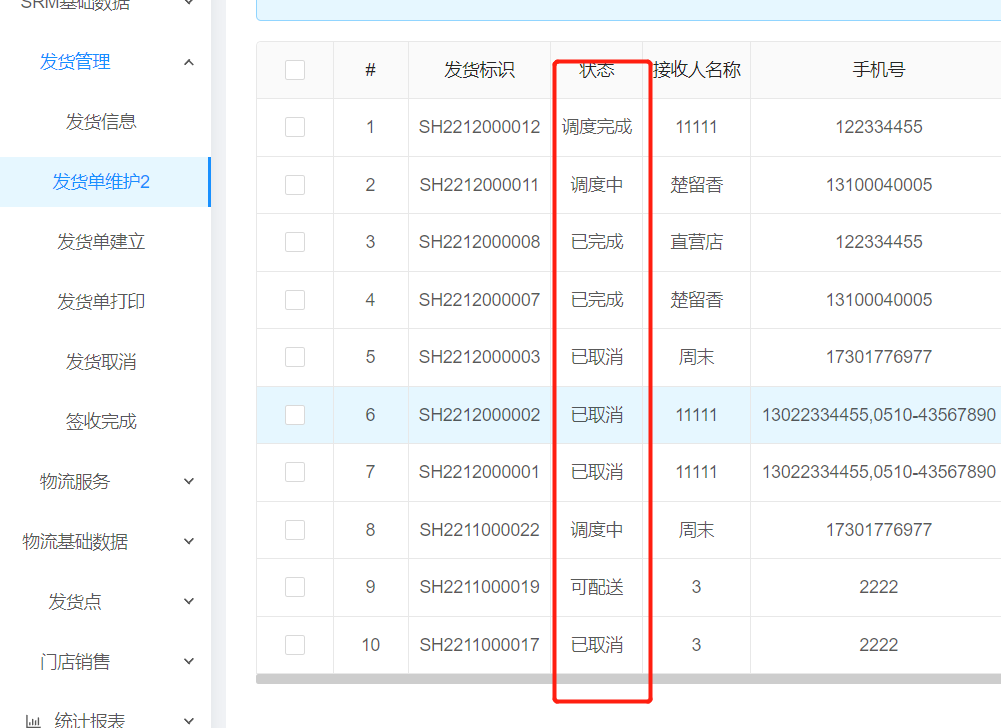The height and width of the screenshot is (728, 1001).
Task: Click receiver name 直营店
Action: pyautogui.click(x=696, y=242)
